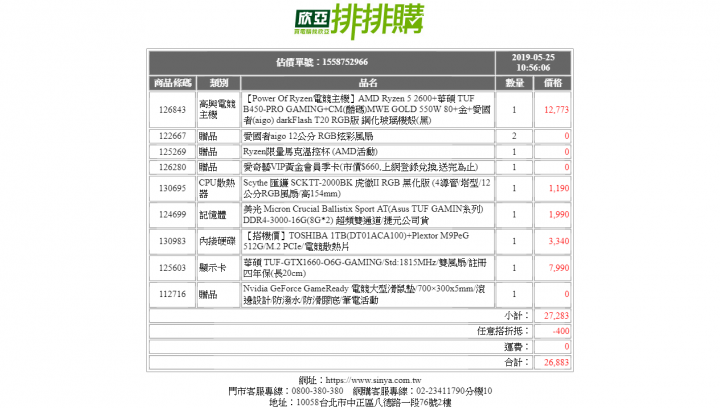Select product code 130695
This screenshot has width=720, height=408.
[172, 188]
